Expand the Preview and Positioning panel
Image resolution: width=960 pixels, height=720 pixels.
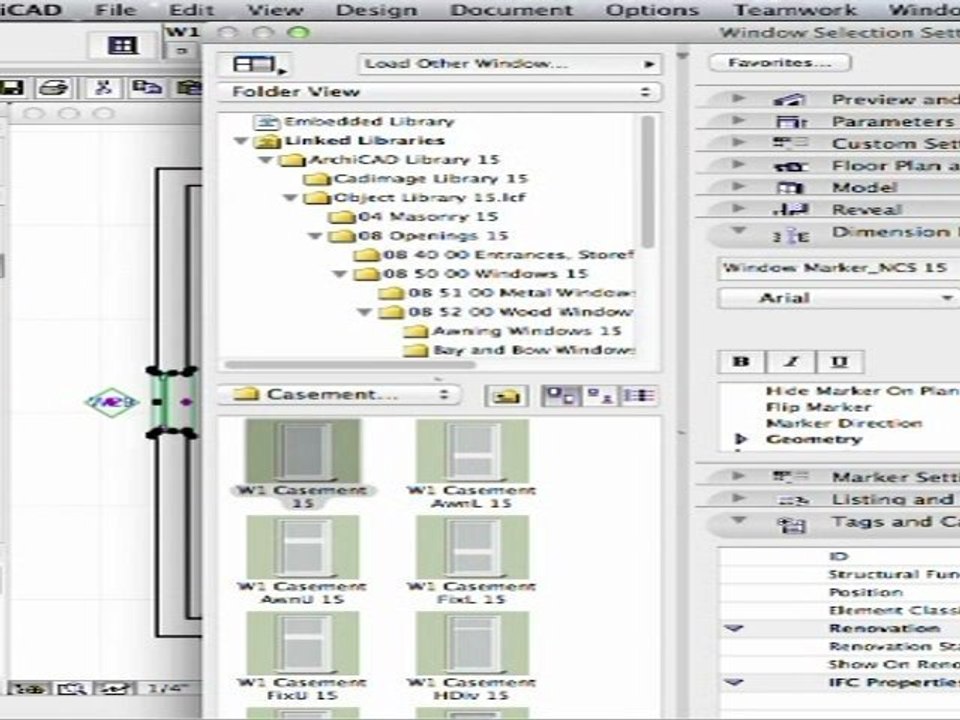coord(739,99)
